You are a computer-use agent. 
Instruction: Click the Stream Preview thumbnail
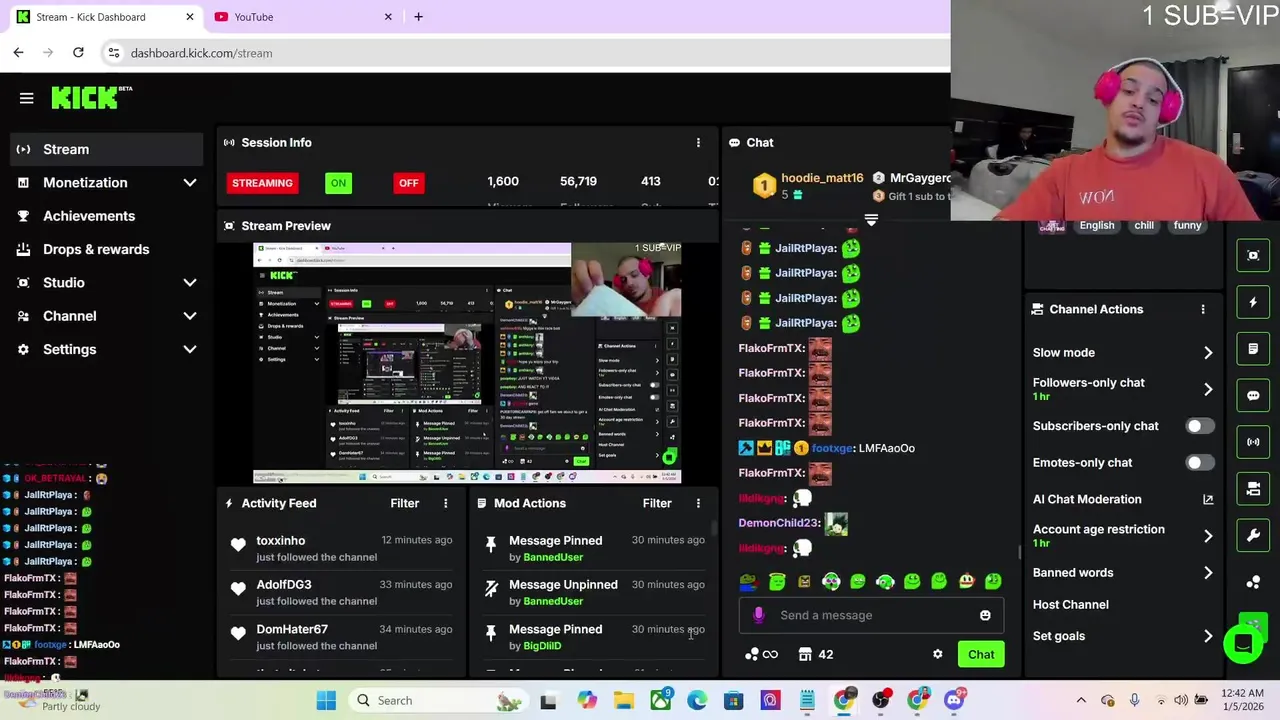click(x=467, y=363)
